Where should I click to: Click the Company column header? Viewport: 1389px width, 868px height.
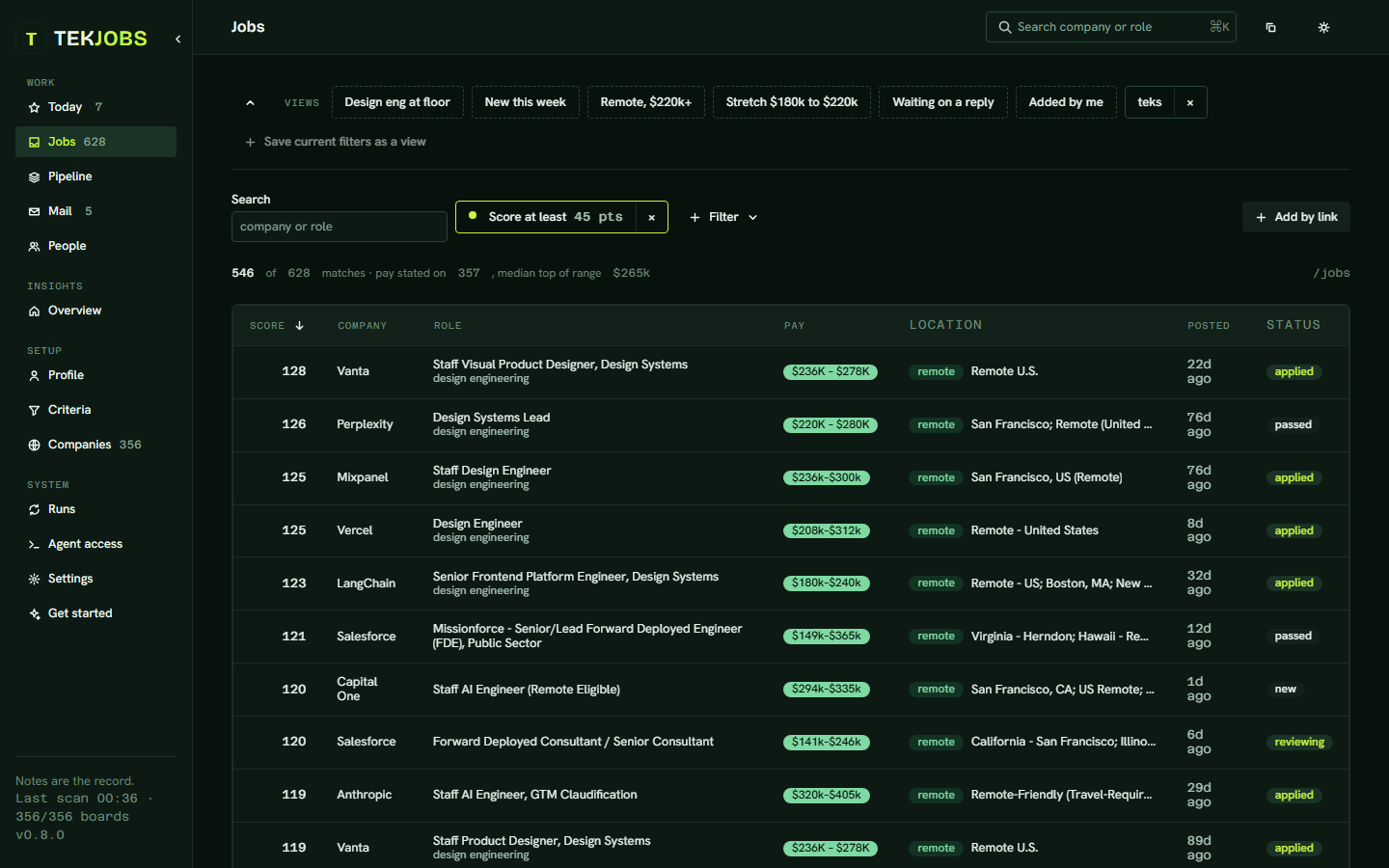tap(362, 326)
